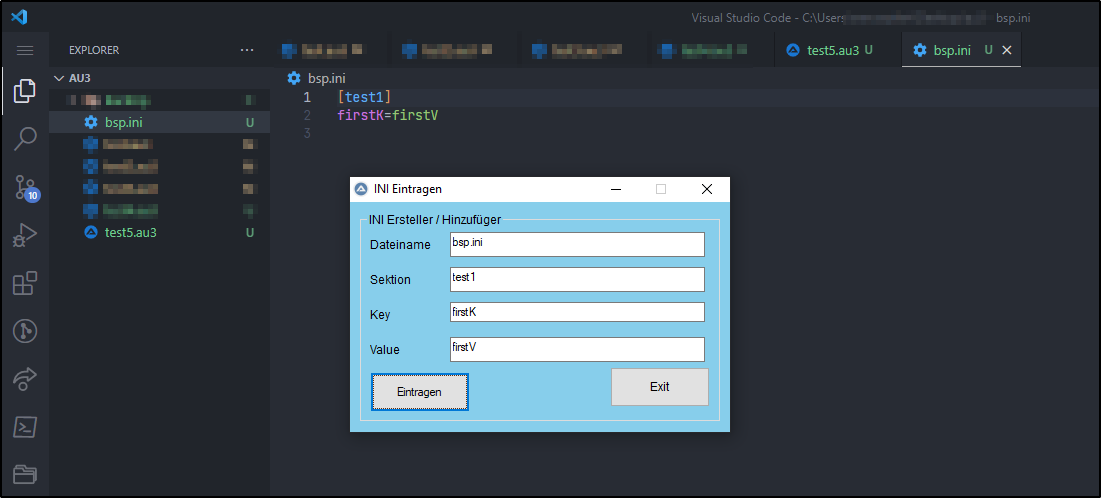The image size is (1101, 498).
Task: Click into the Value input field
Action: pyautogui.click(x=577, y=349)
